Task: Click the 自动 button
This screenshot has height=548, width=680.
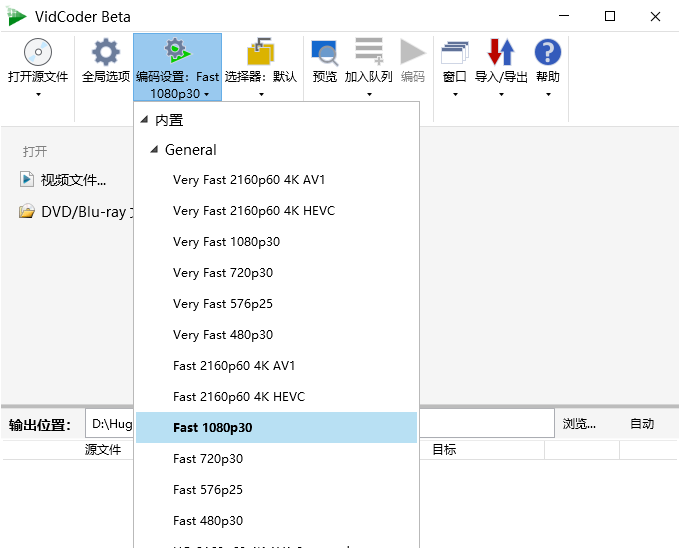Action: click(x=642, y=424)
